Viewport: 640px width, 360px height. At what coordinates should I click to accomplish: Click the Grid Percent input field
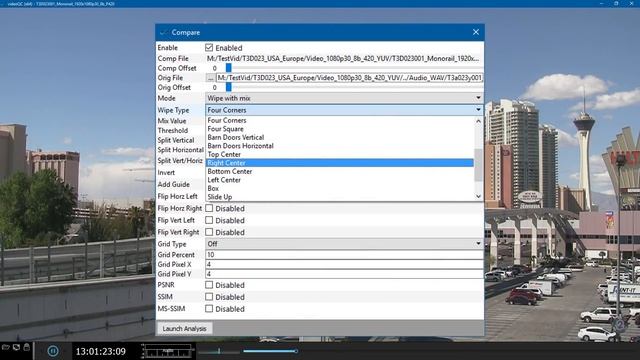(x=344, y=254)
